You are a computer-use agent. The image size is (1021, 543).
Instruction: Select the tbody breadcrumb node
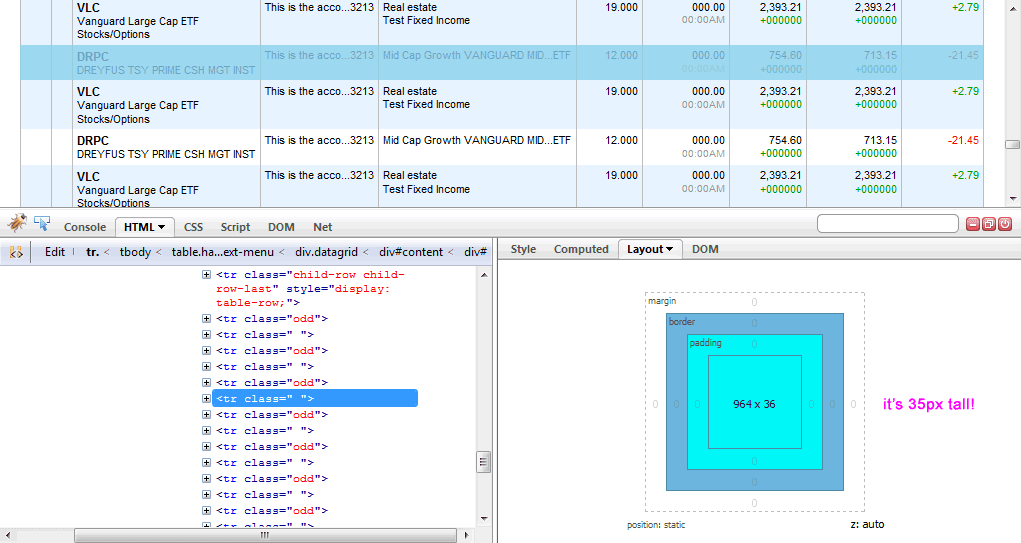(x=135, y=252)
